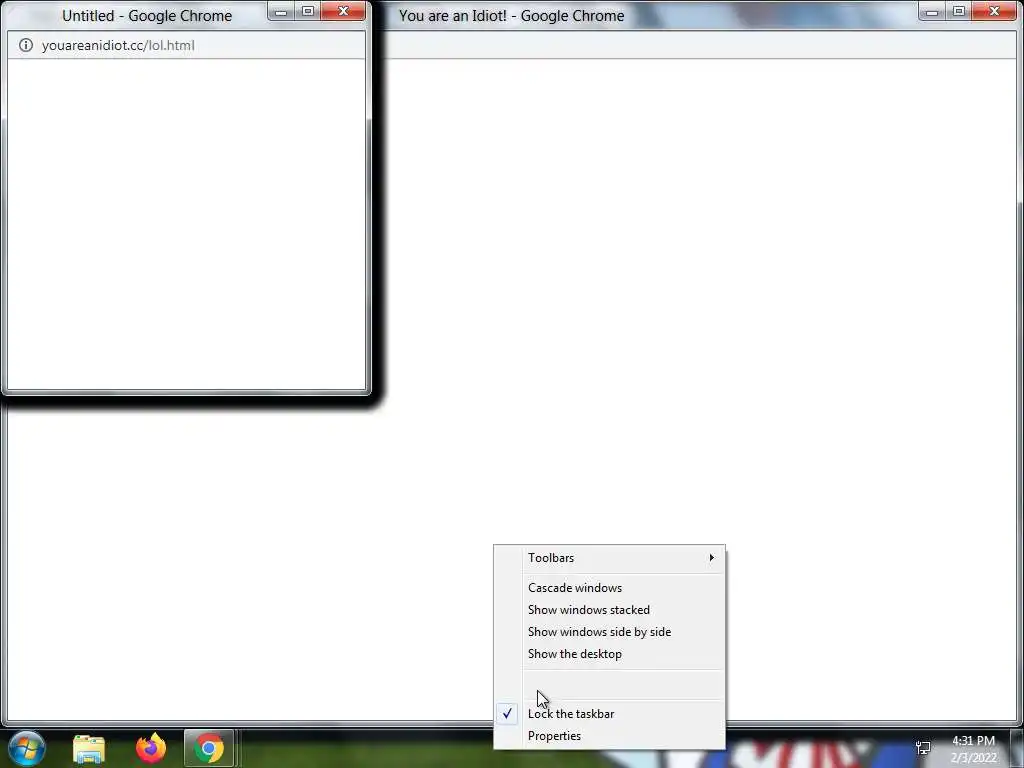Choose Show the desktop
The image size is (1024, 768).
[609, 654]
